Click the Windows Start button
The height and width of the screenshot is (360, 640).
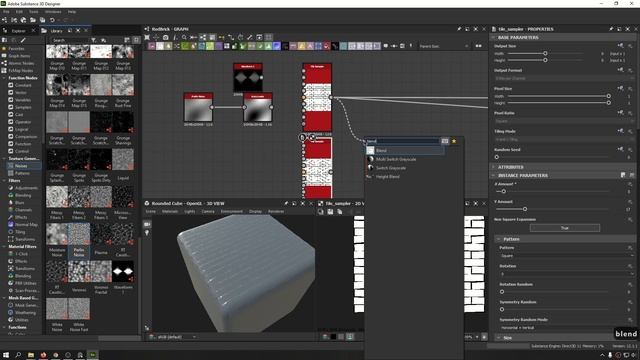[x=6, y=355]
